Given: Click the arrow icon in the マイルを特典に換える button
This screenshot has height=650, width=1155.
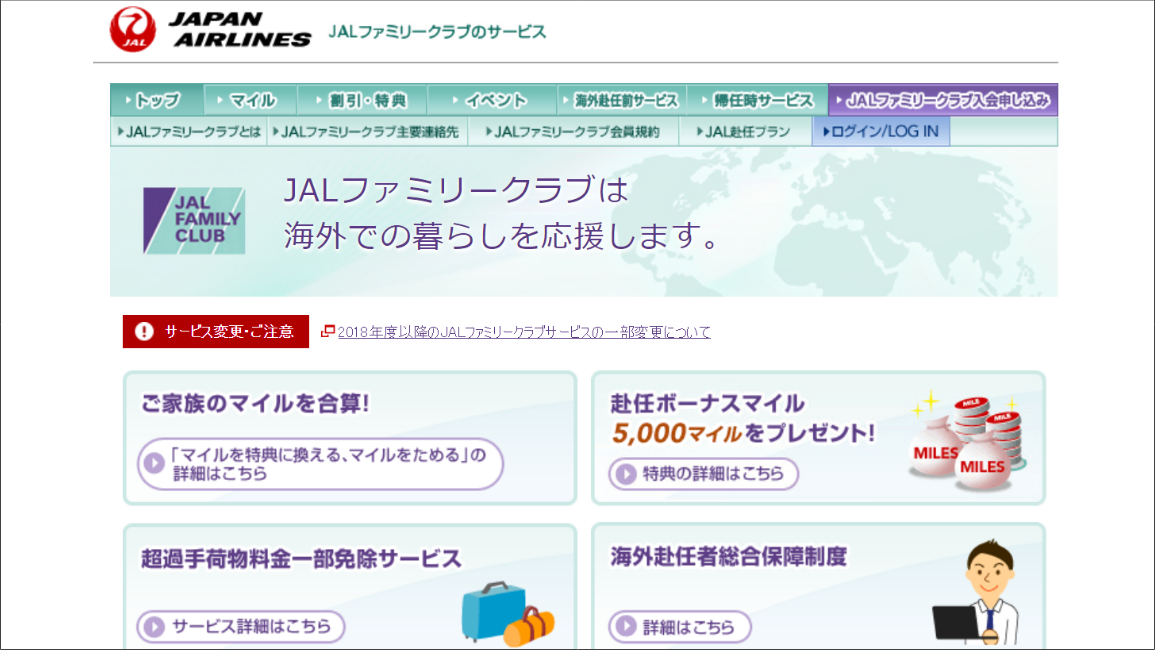Looking at the screenshot, I should tap(154, 464).
